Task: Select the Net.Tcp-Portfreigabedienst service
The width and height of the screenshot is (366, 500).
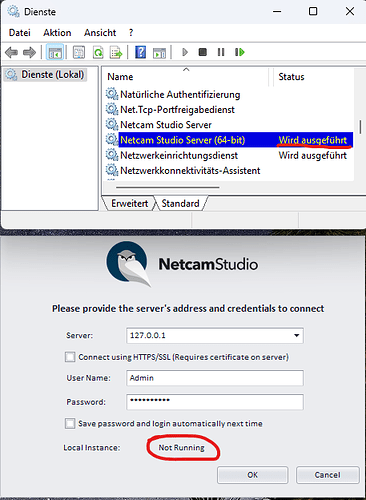Action: click(177, 110)
